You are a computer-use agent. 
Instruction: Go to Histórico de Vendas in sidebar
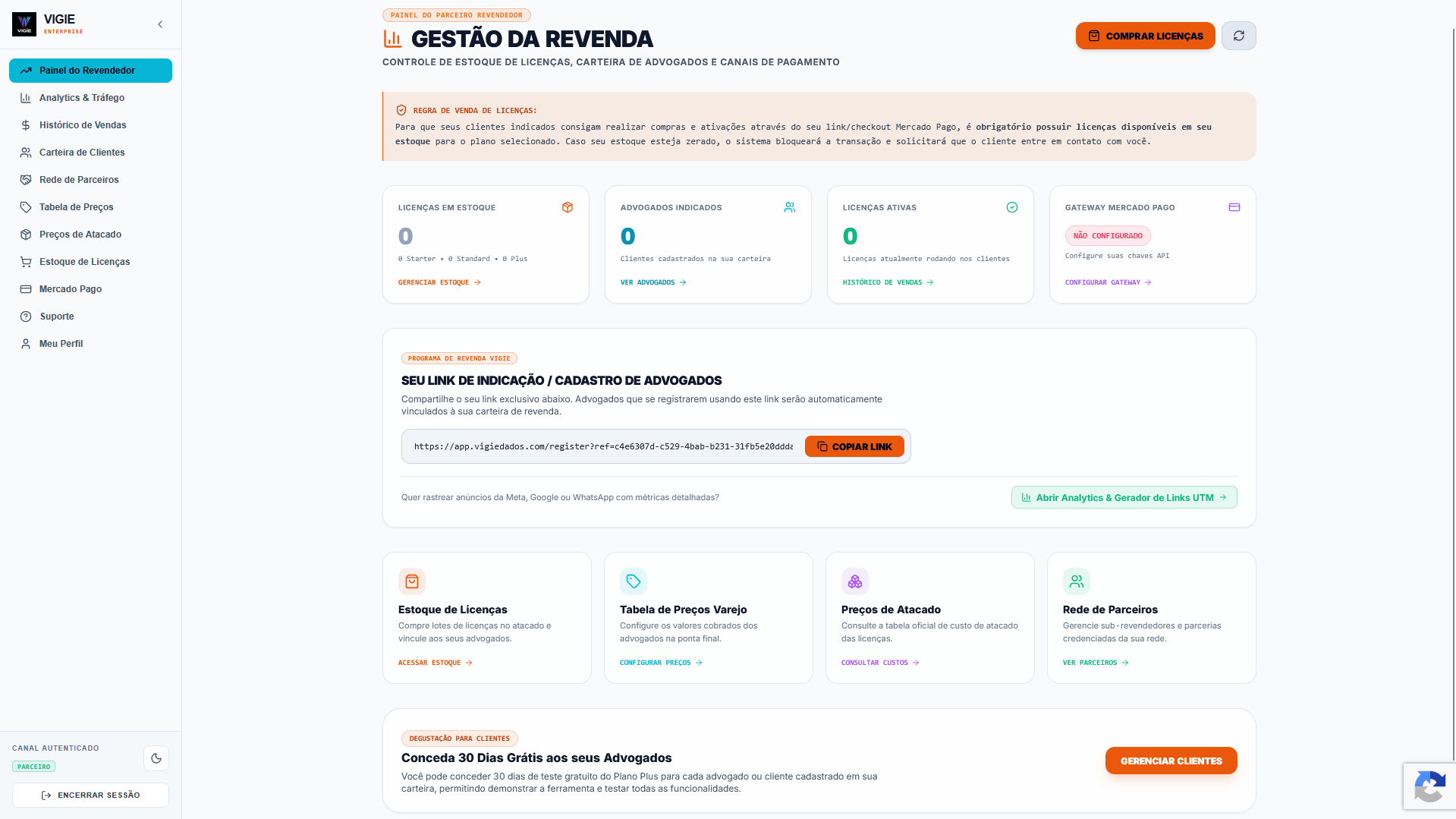[90, 125]
